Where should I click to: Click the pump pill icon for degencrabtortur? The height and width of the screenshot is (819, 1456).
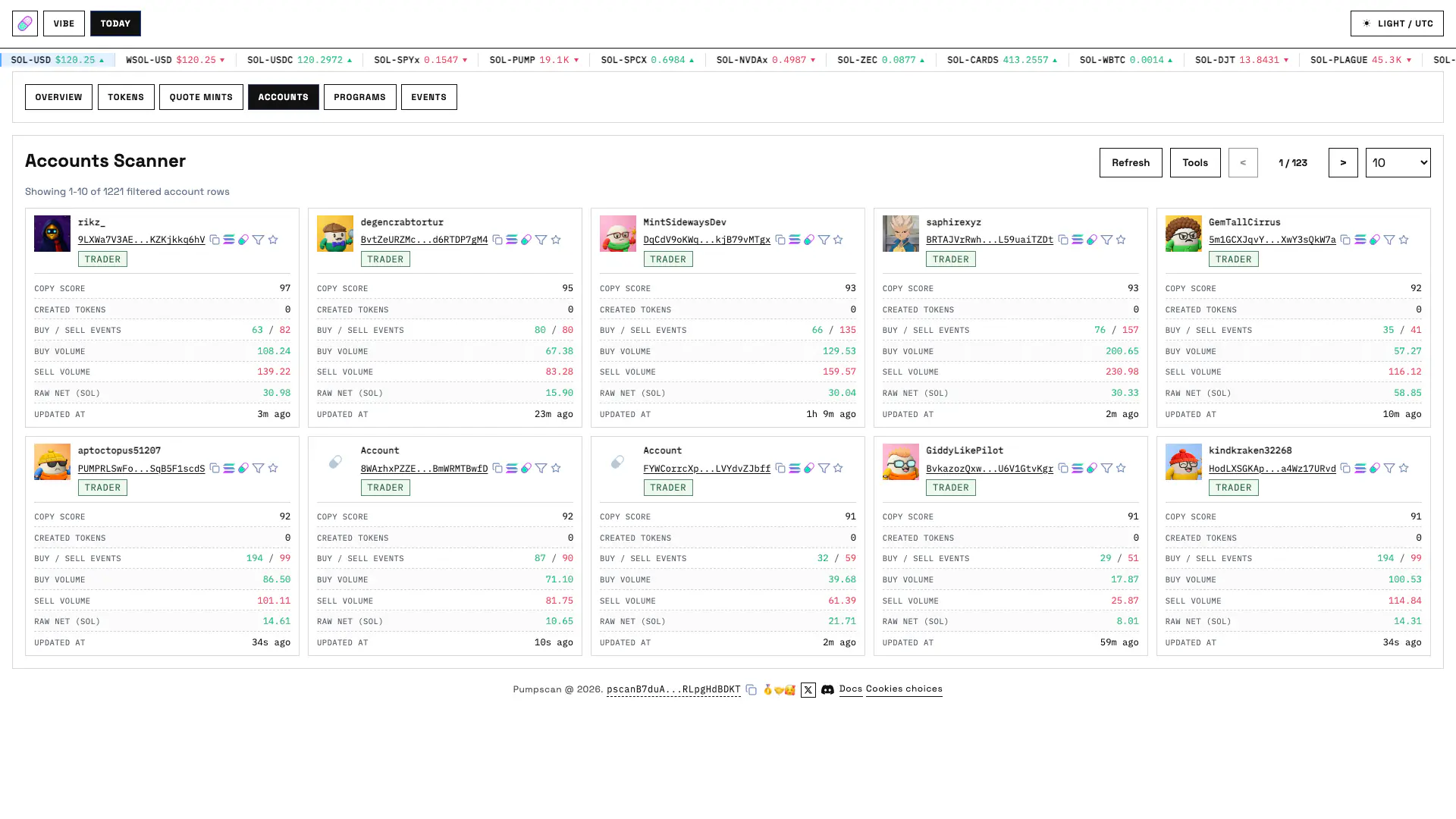click(526, 240)
